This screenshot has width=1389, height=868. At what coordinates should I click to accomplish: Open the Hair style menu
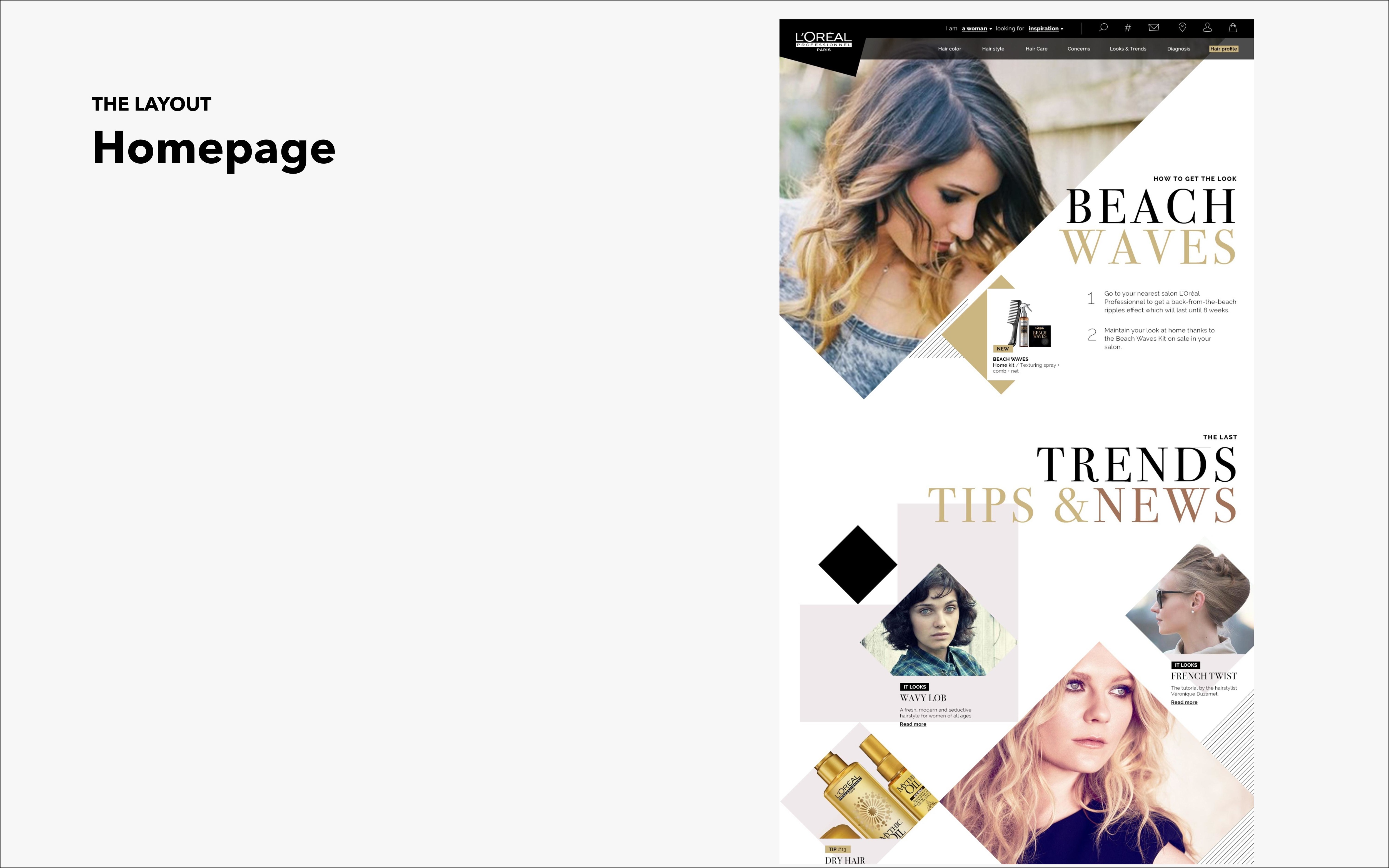pos(993,49)
